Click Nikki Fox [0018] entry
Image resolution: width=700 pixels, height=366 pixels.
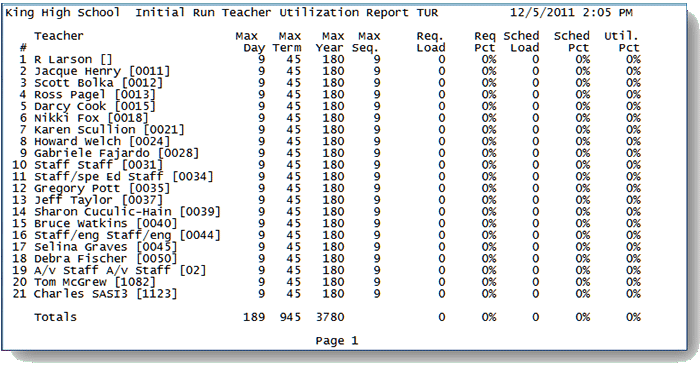pos(91,118)
